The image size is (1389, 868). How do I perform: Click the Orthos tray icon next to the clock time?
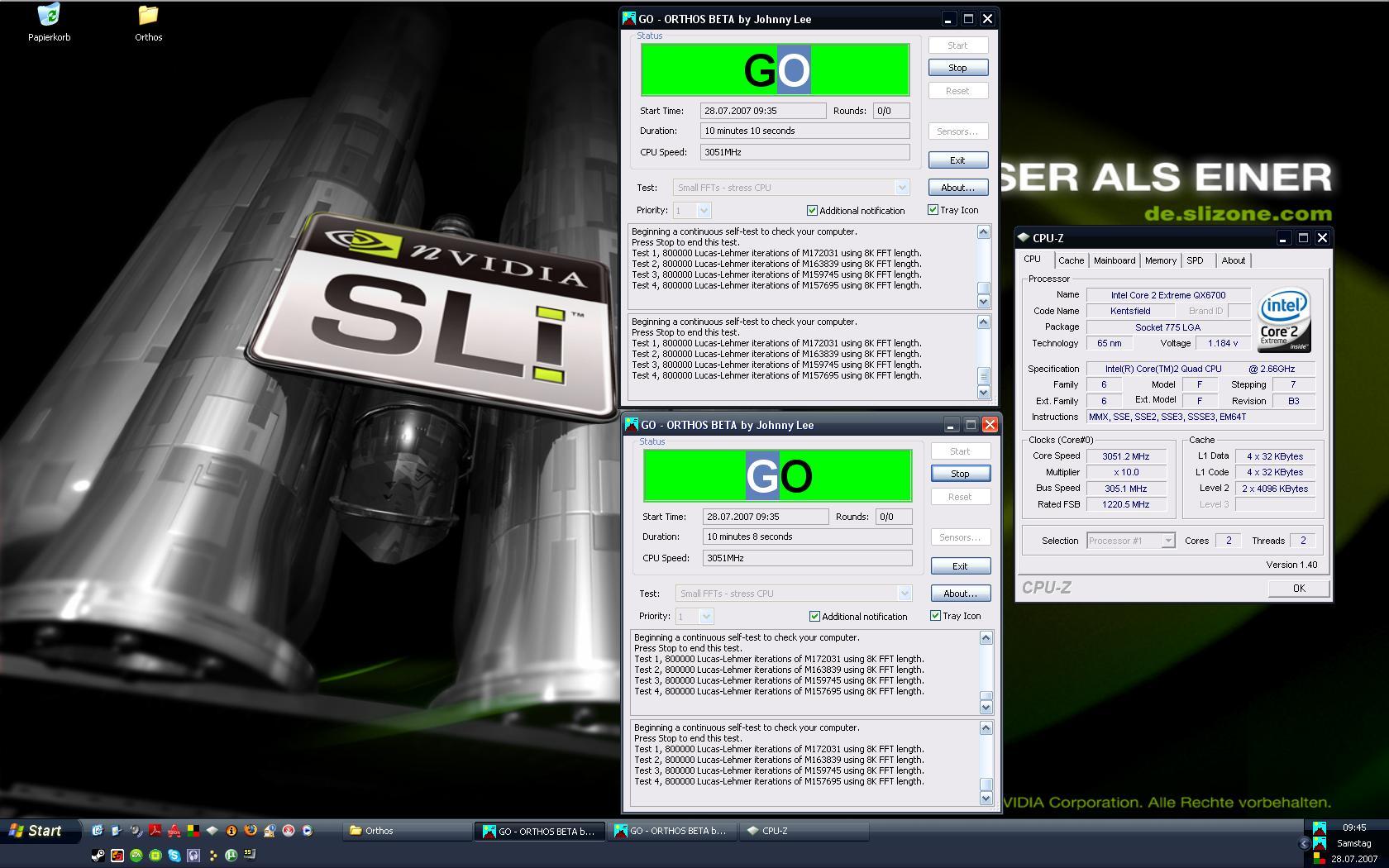[1320, 827]
